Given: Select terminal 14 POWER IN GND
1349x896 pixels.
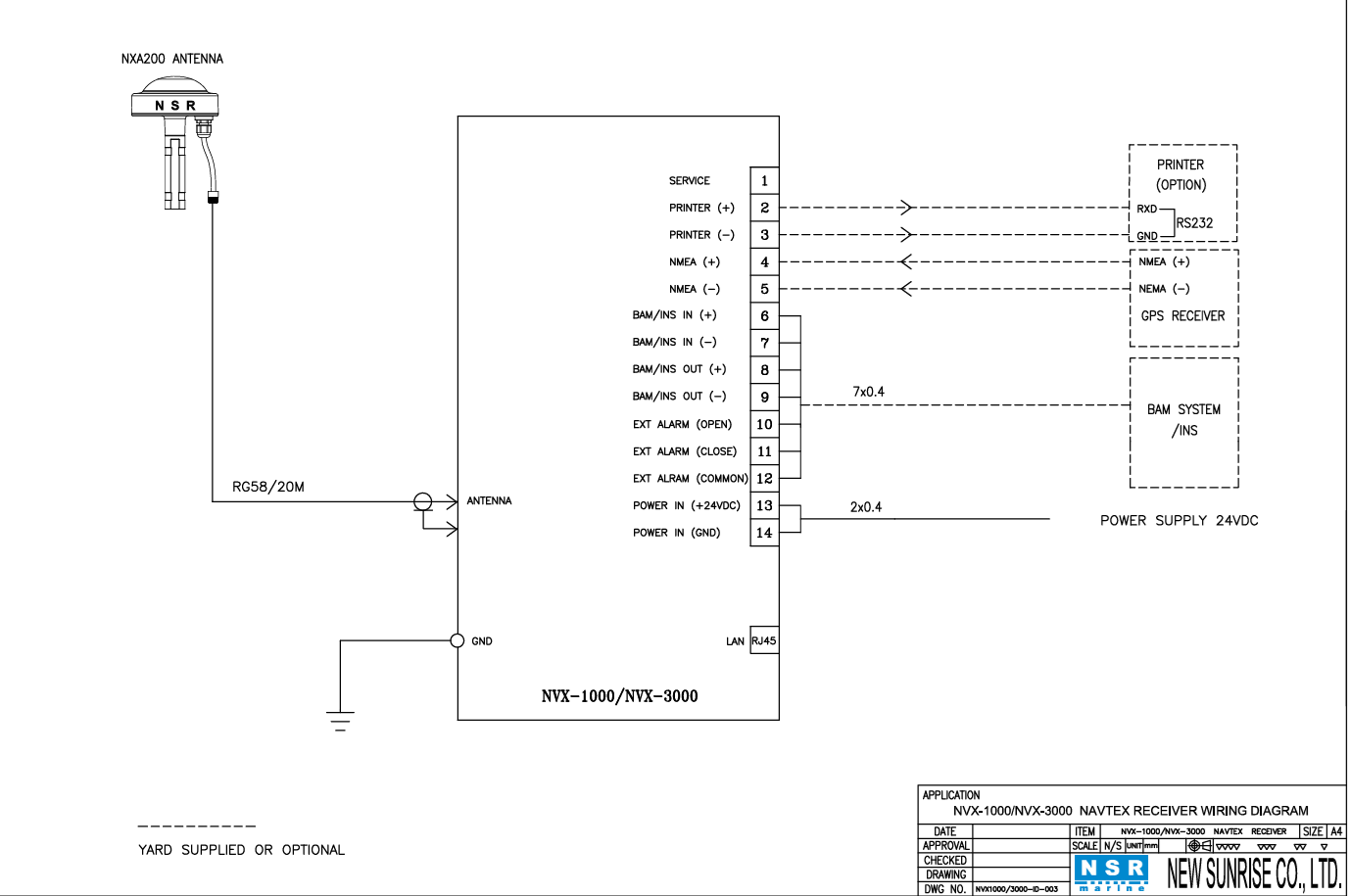Looking at the screenshot, I should coord(764,533).
